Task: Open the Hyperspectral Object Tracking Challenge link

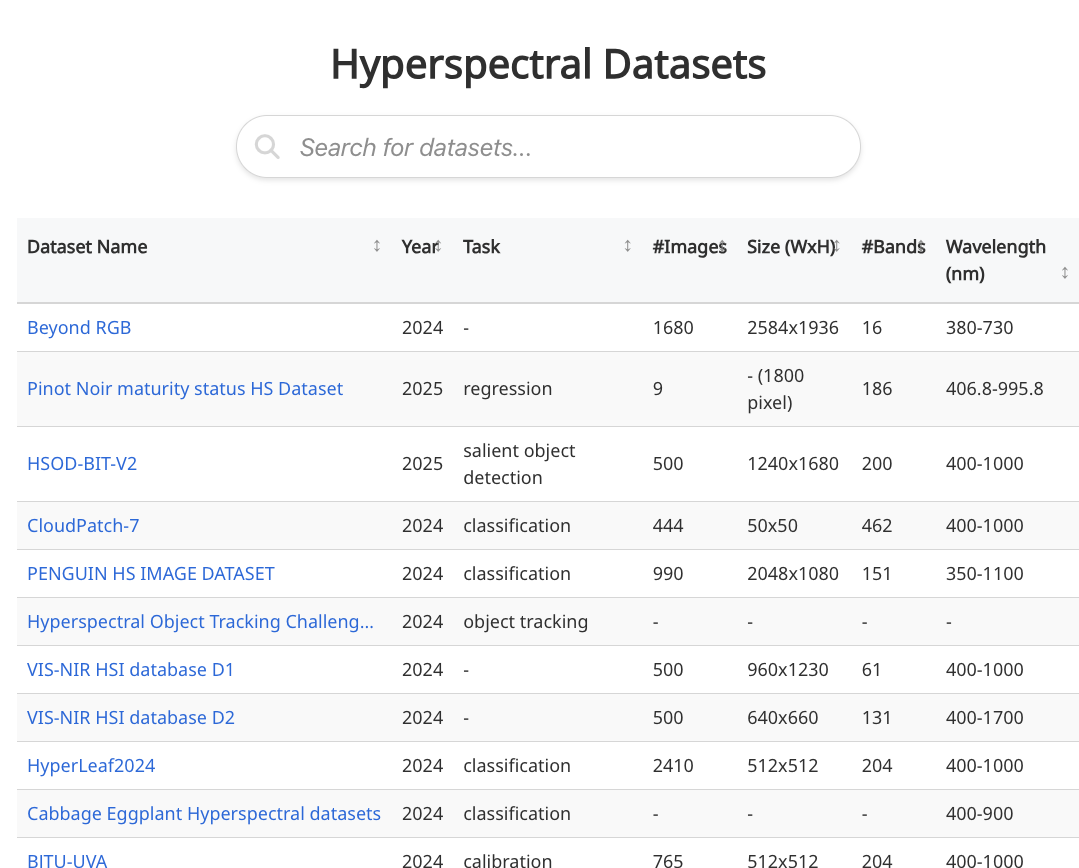Action: click(200, 621)
